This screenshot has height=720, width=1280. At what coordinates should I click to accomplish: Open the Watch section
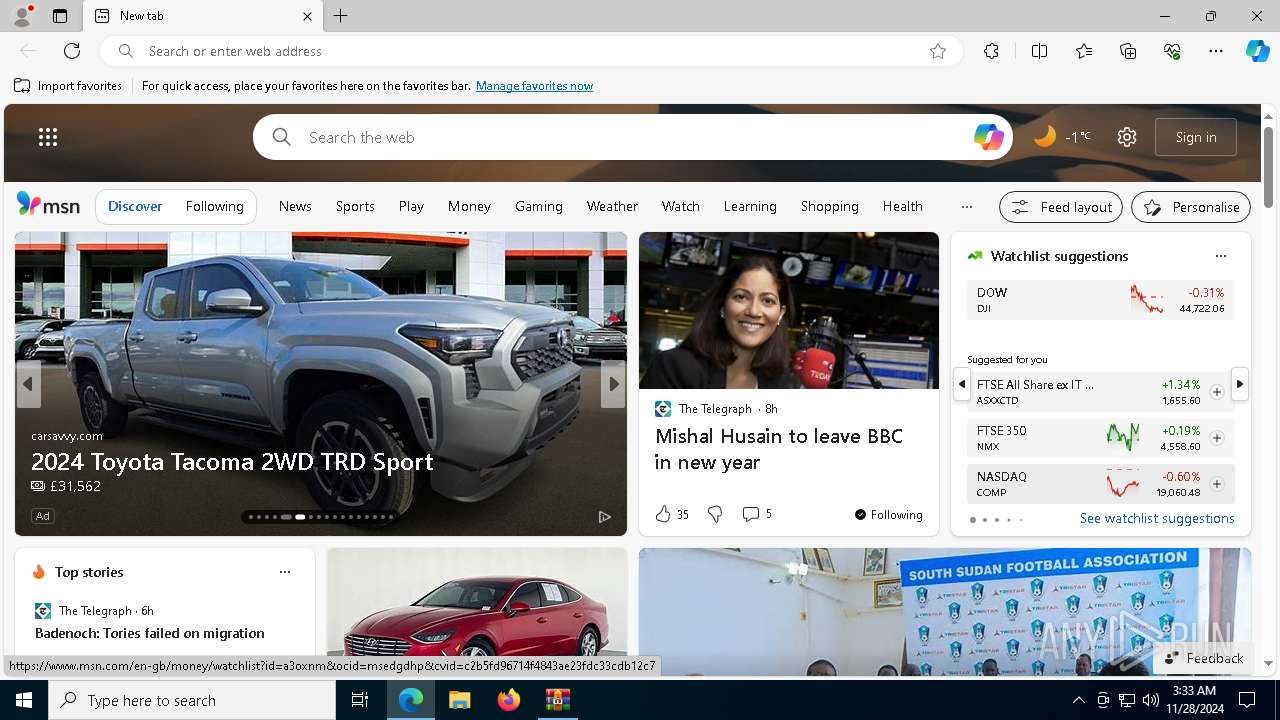click(681, 206)
